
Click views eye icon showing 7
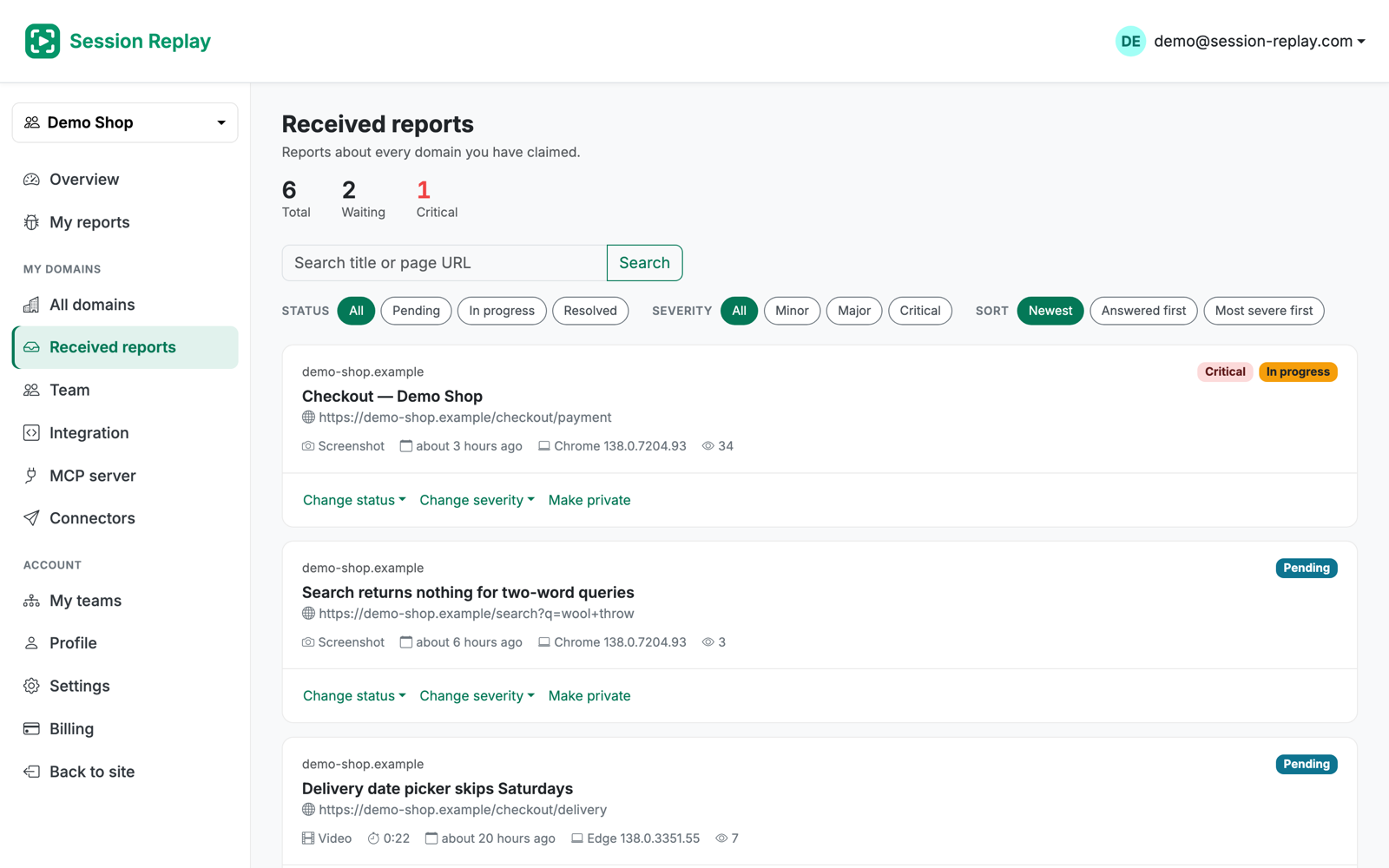(x=721, y=838)
